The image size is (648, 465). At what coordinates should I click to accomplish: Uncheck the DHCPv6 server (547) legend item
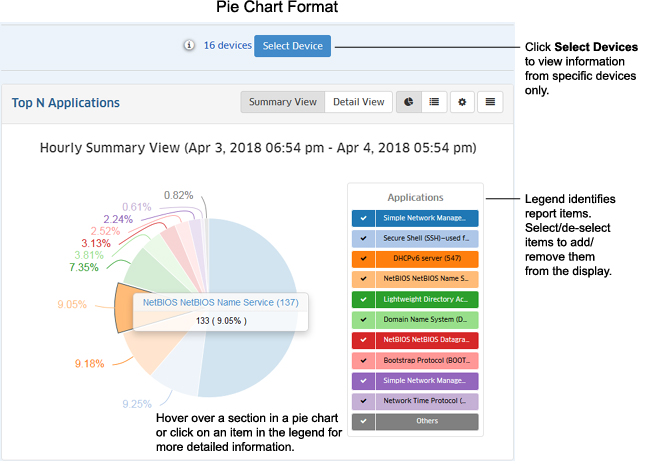click(x=415, y=258)
